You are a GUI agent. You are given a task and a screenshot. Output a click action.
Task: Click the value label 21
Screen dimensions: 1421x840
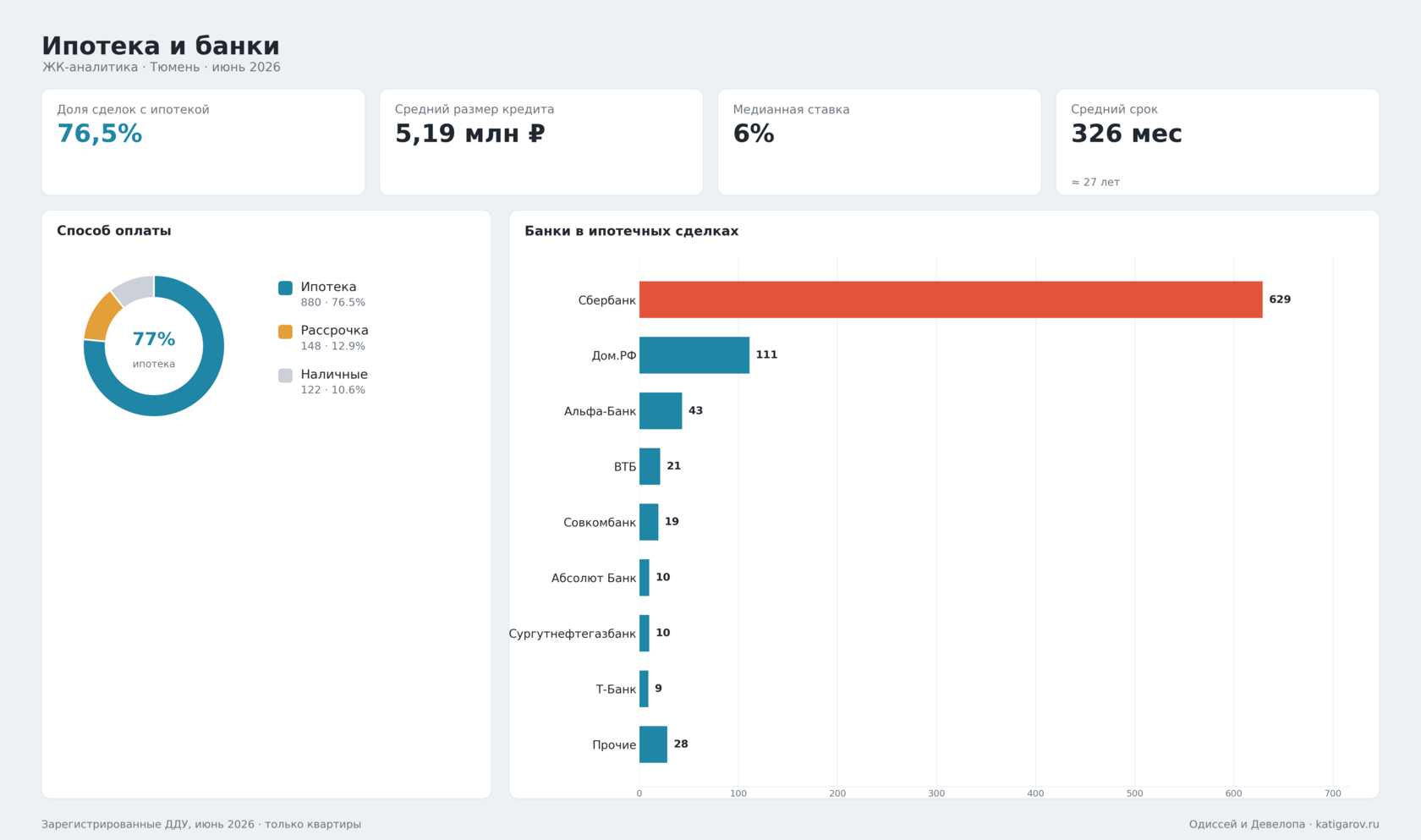click(x=674, y=466)
